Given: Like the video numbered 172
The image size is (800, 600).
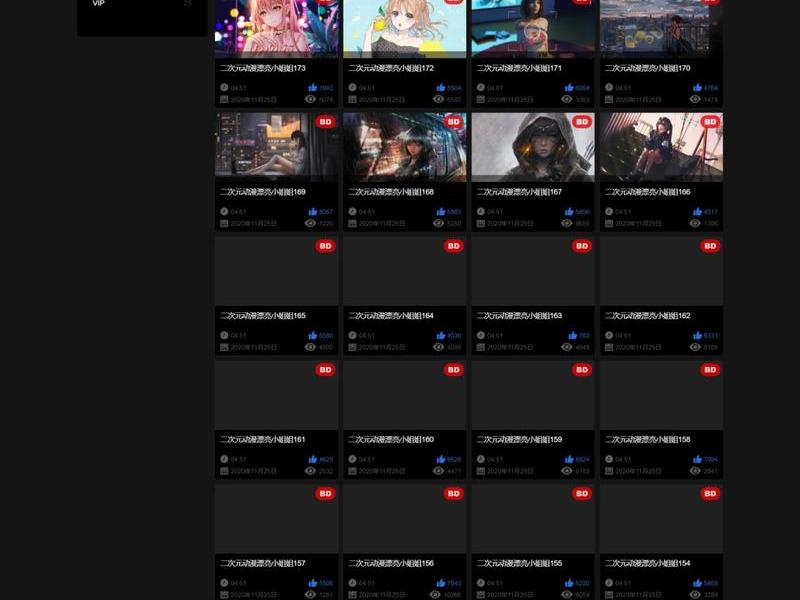Looking at the screenshot, I should click(441, 87).
